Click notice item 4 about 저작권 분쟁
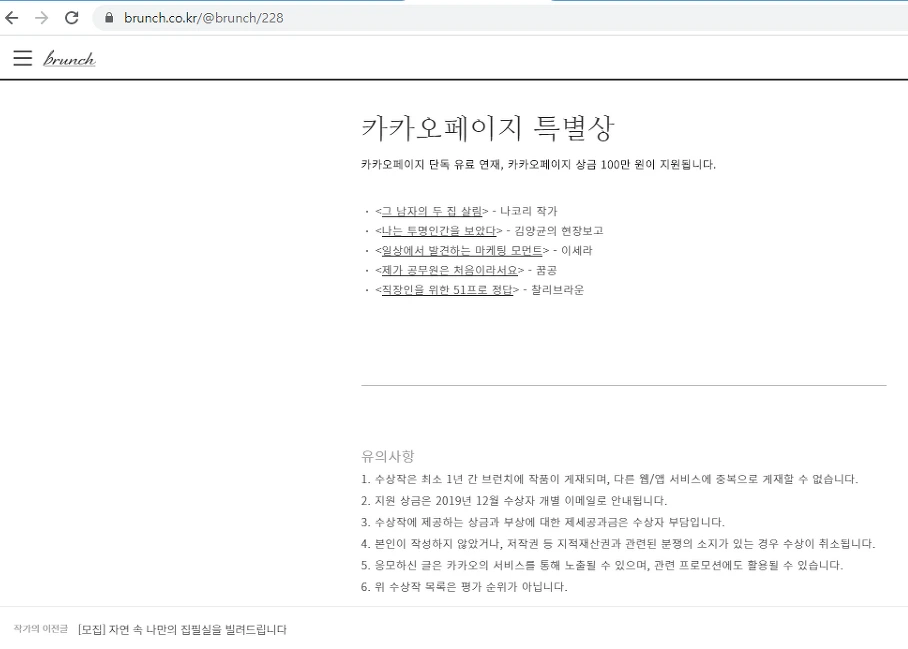 click(x=618, y=543)
